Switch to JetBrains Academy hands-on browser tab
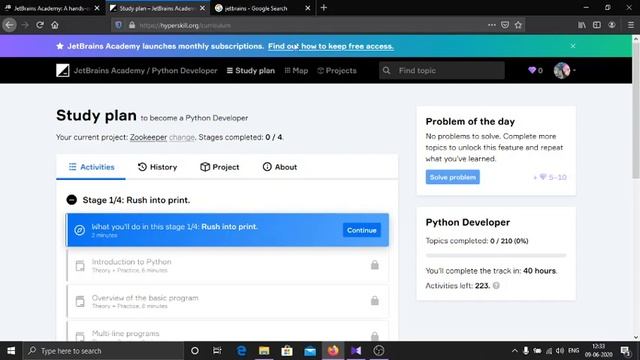Viewport: 640px width, 360px height. (x=52, y=8)
